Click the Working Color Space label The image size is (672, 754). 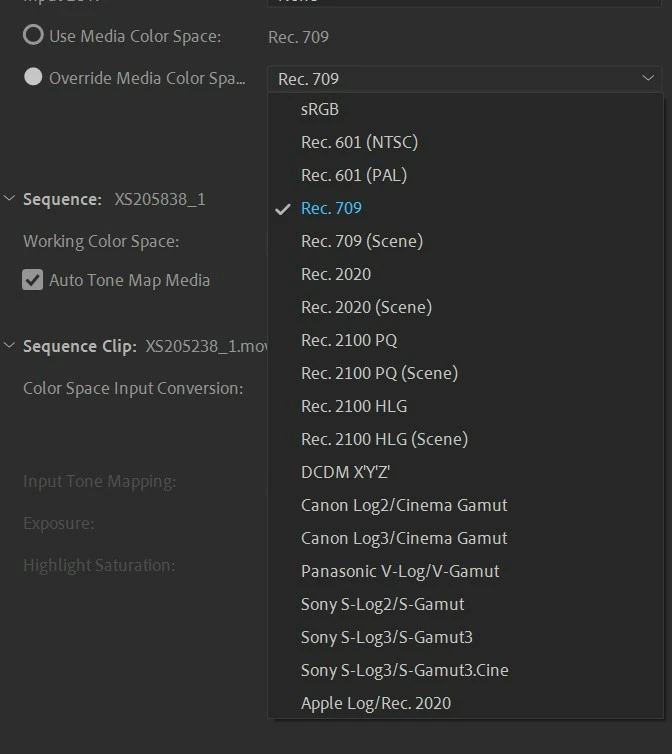tap(101, 241)
